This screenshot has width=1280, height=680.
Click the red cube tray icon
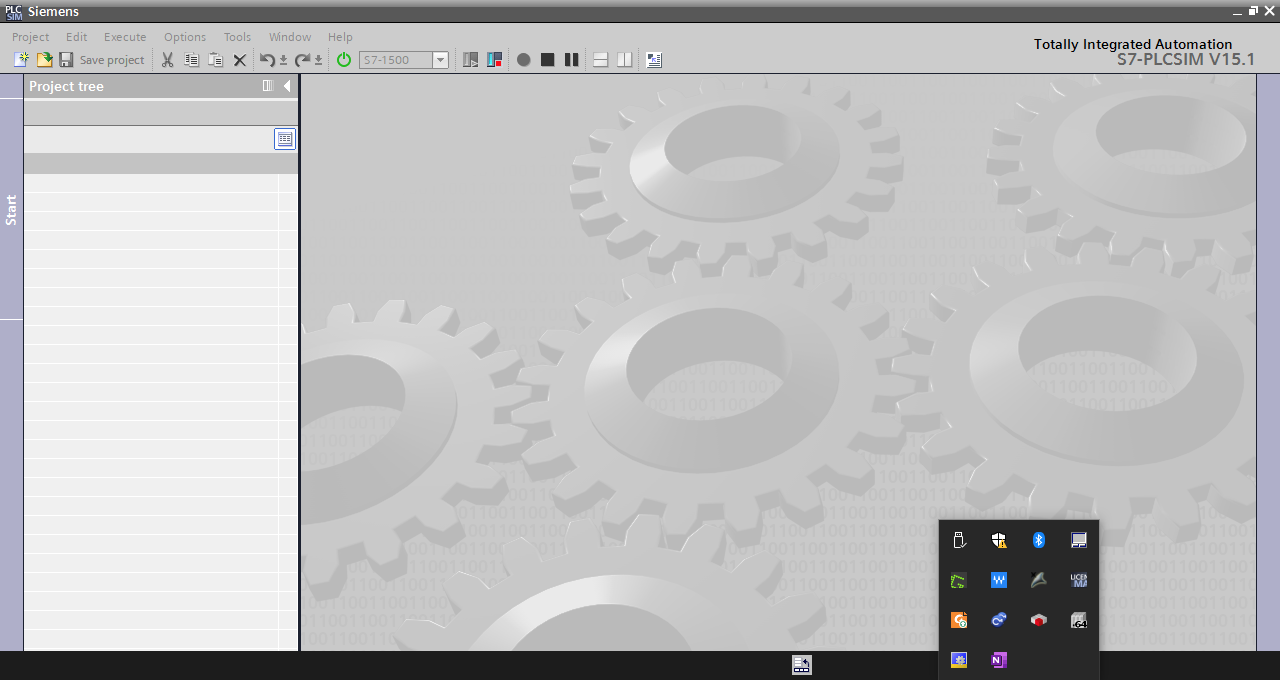point(1039,620)
